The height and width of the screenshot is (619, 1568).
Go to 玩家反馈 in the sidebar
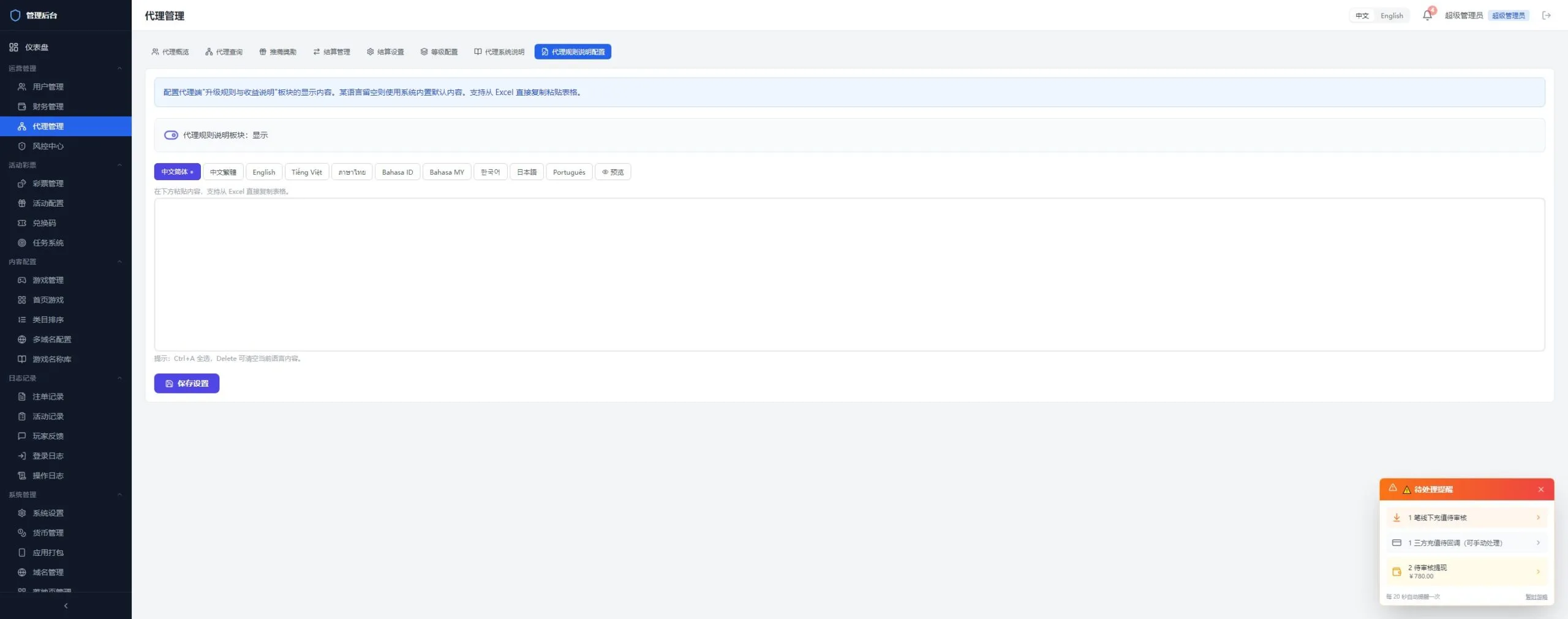pos(66,436)
